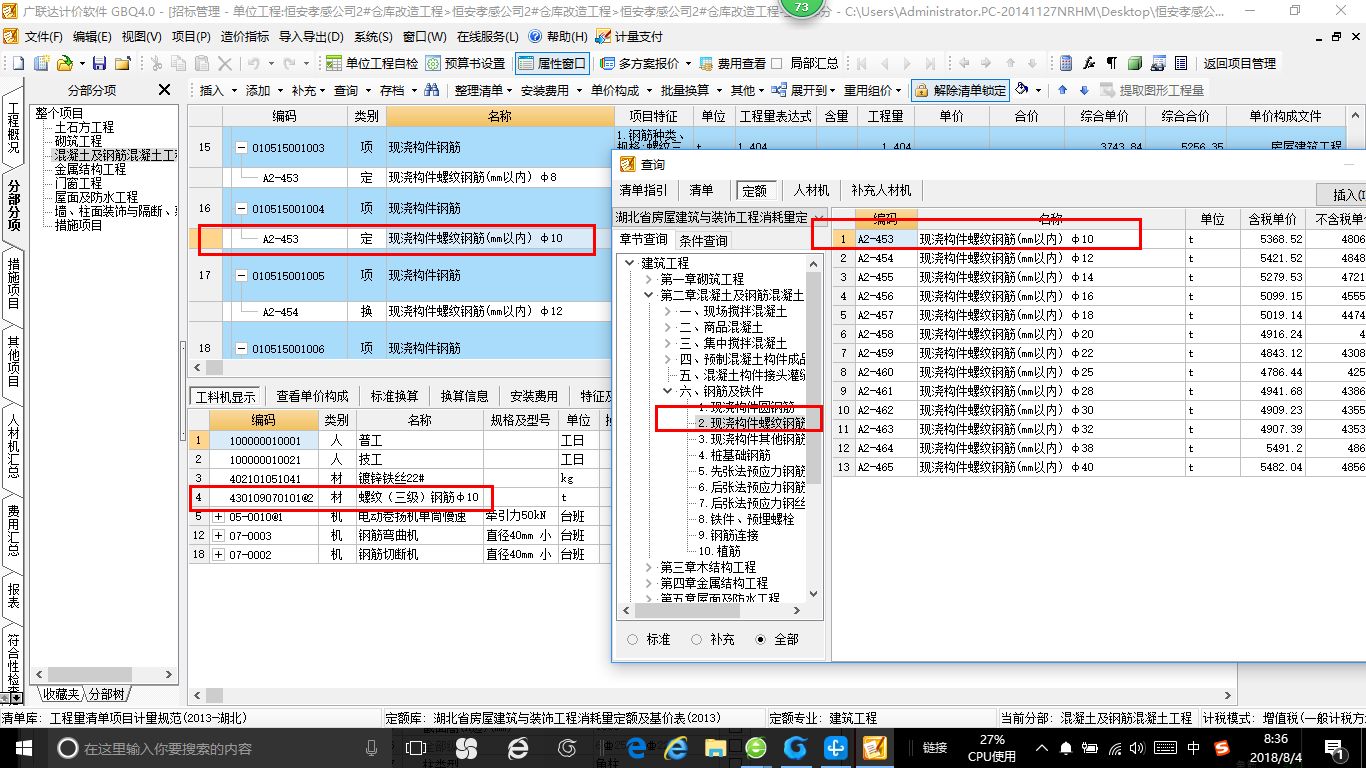Switch to 清单指引 tab in query dialog
The width and height of the screenshot is (1366, 768).
pyautogui.click(x=643, y=190)
